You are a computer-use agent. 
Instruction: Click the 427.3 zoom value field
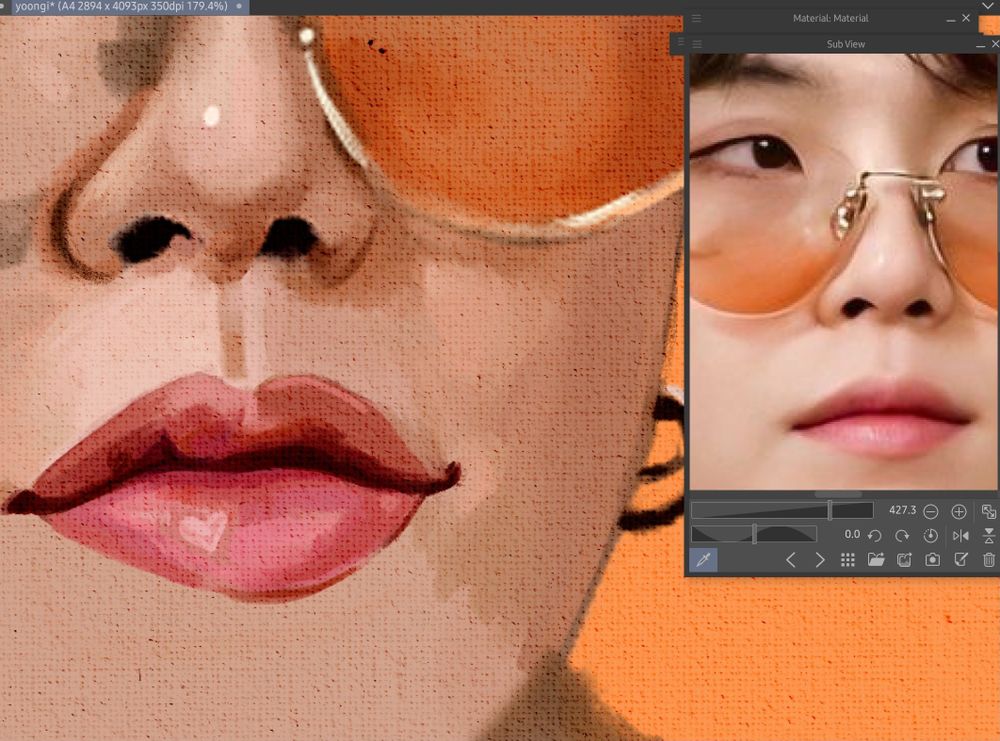pos(902,510)
